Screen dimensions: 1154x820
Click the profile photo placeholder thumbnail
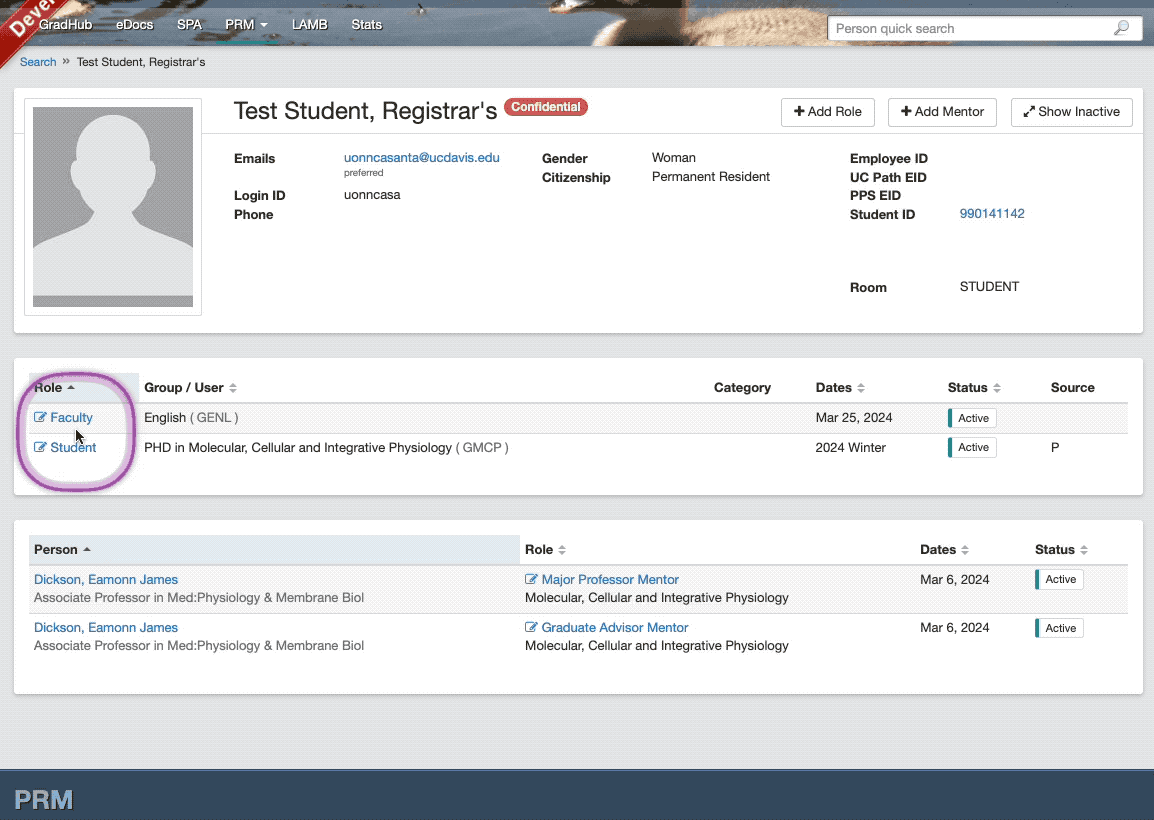click(x=113, y=207)
